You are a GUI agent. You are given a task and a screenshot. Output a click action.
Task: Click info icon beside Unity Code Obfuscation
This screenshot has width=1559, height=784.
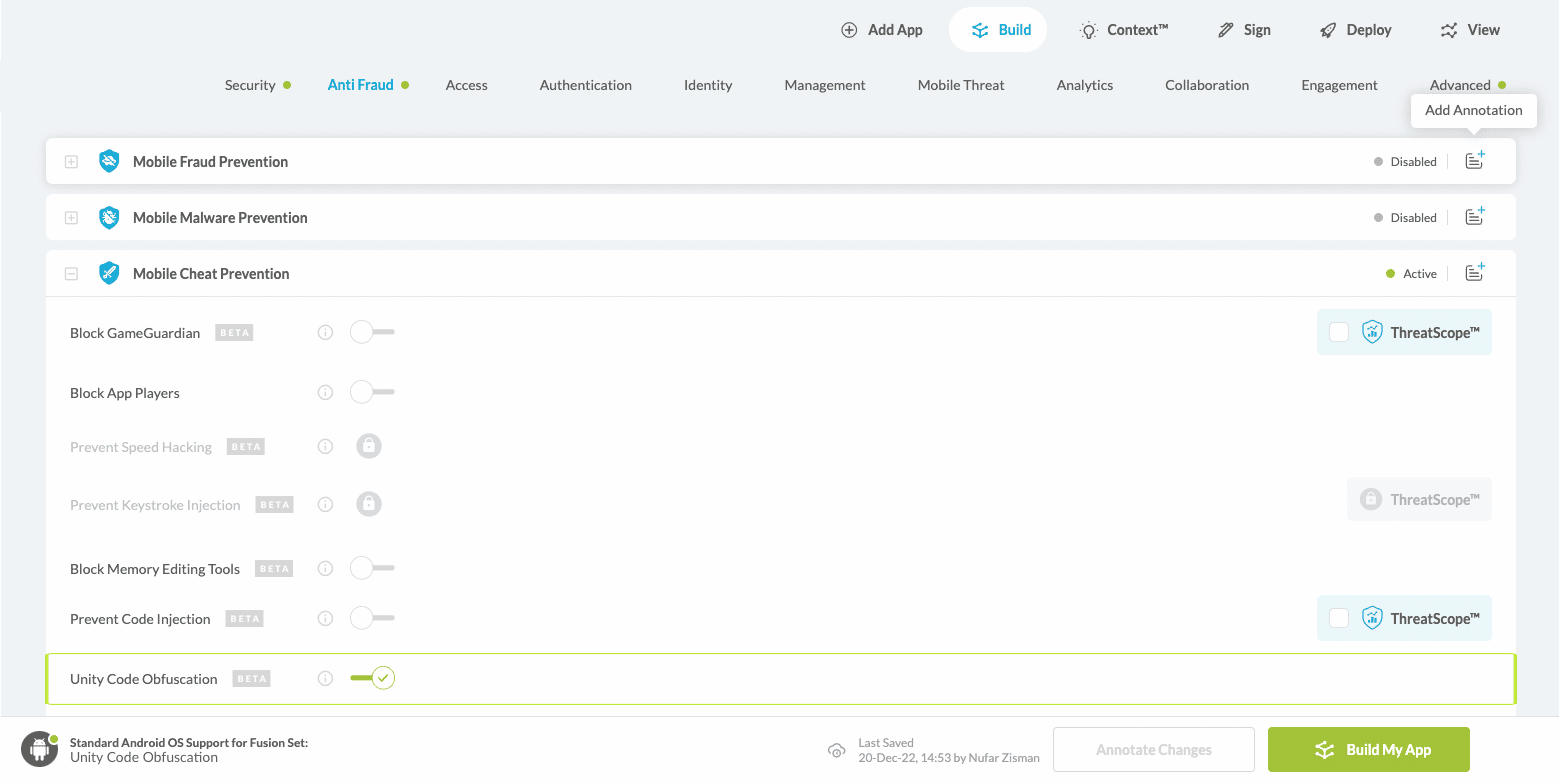click(325, 679)
